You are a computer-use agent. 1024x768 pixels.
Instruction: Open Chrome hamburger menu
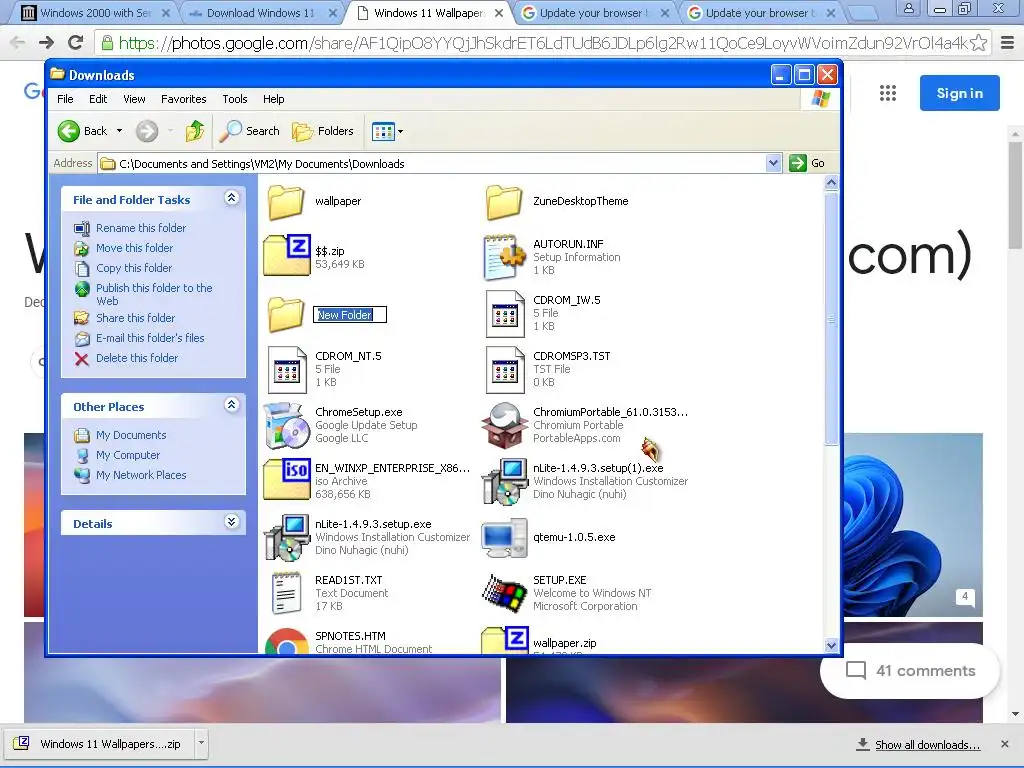click(1007, 43)
